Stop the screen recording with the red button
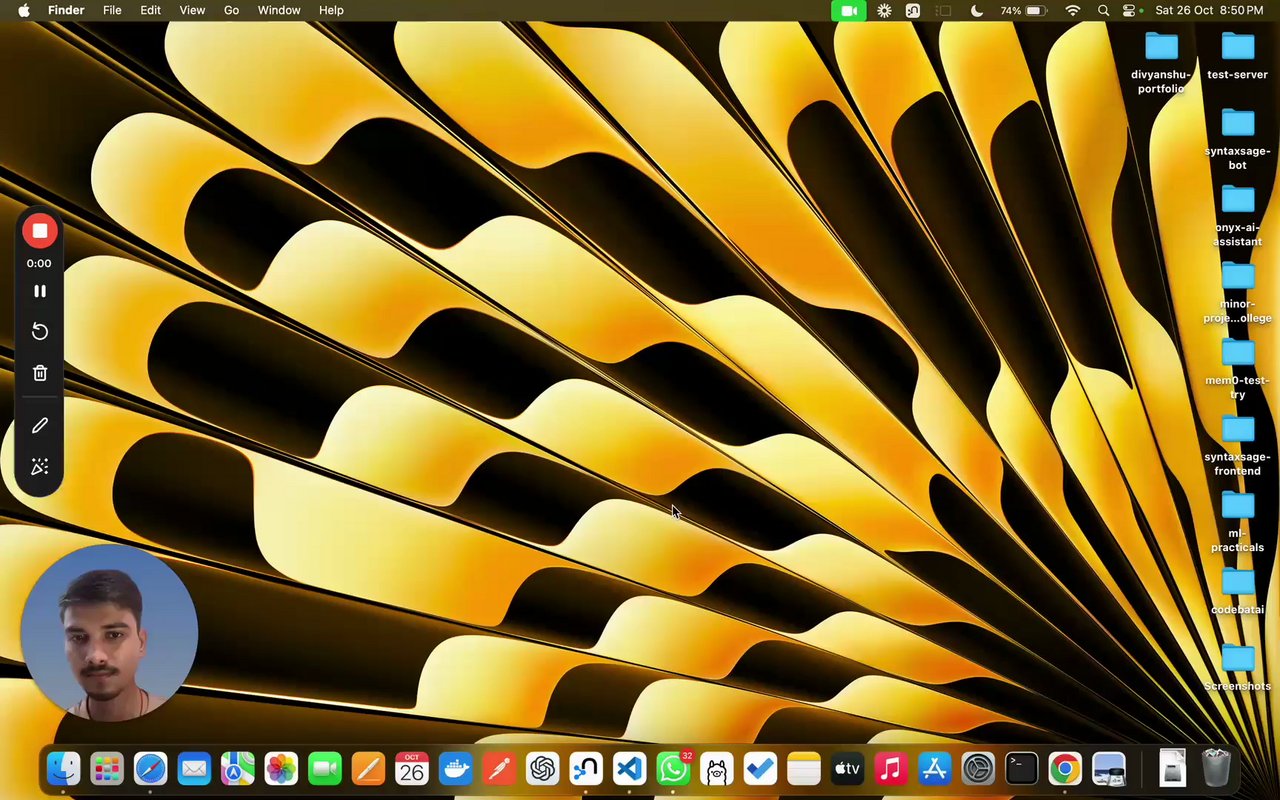The width and height of the screenshot is (1280, 800). (40, 231)
